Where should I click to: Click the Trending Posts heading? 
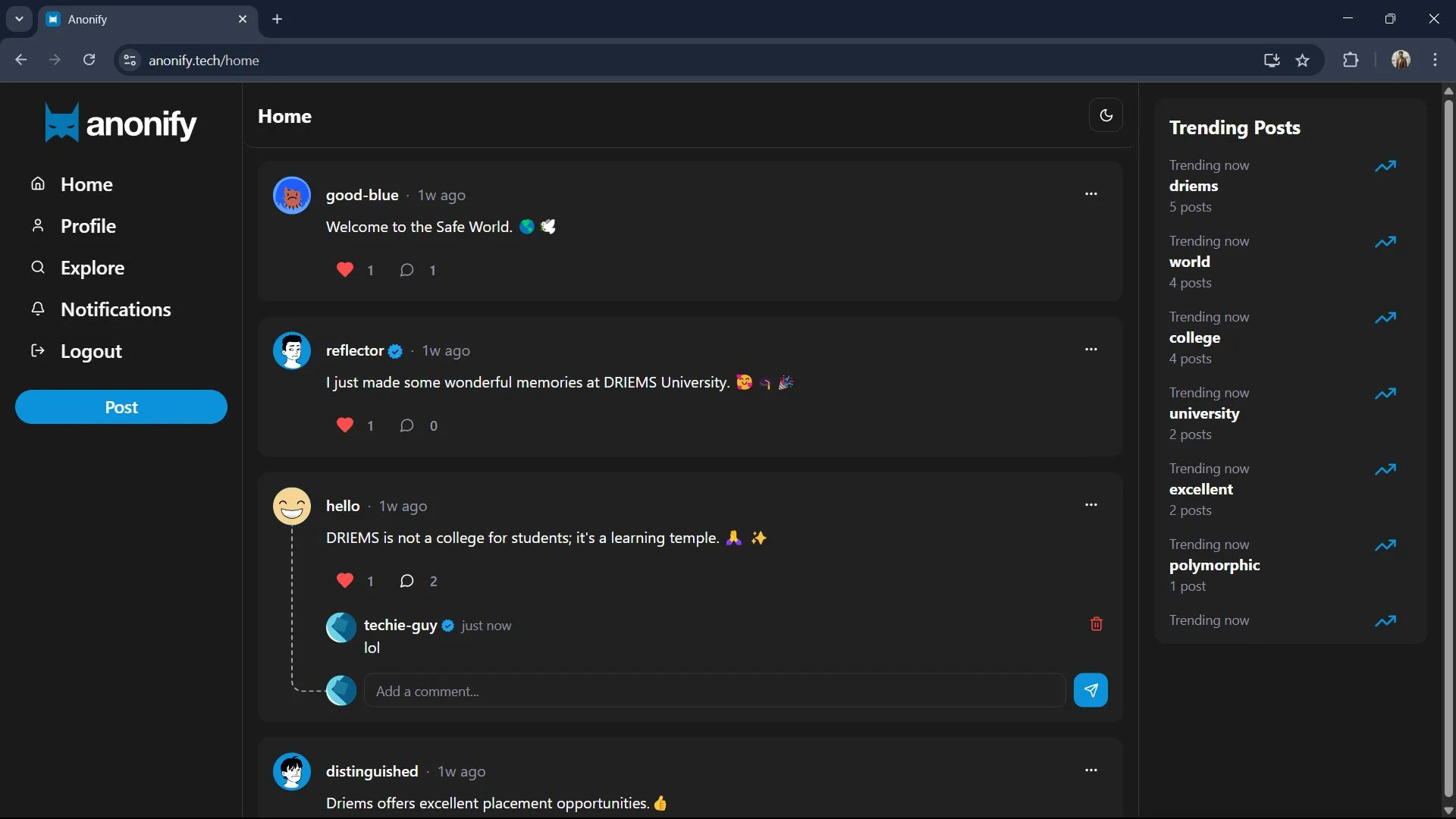pyautogui.click(x=1235, y=127)
